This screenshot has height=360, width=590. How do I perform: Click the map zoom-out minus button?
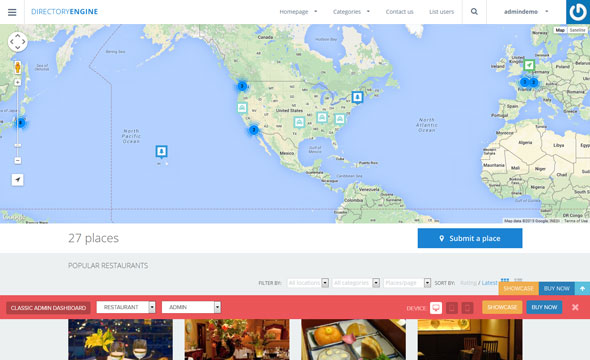[x=18, y=160]
